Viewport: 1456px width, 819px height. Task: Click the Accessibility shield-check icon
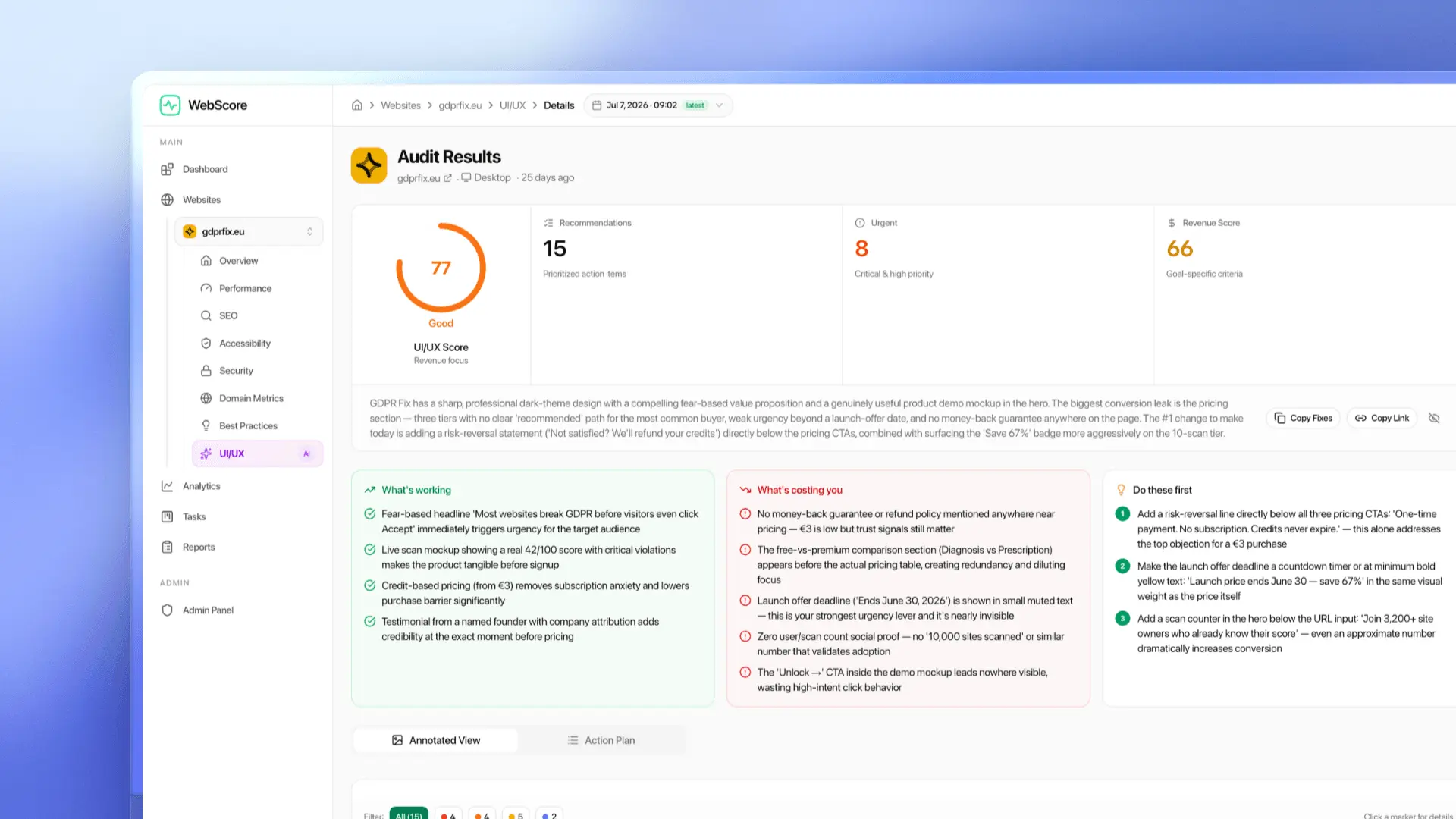[206, 343]
